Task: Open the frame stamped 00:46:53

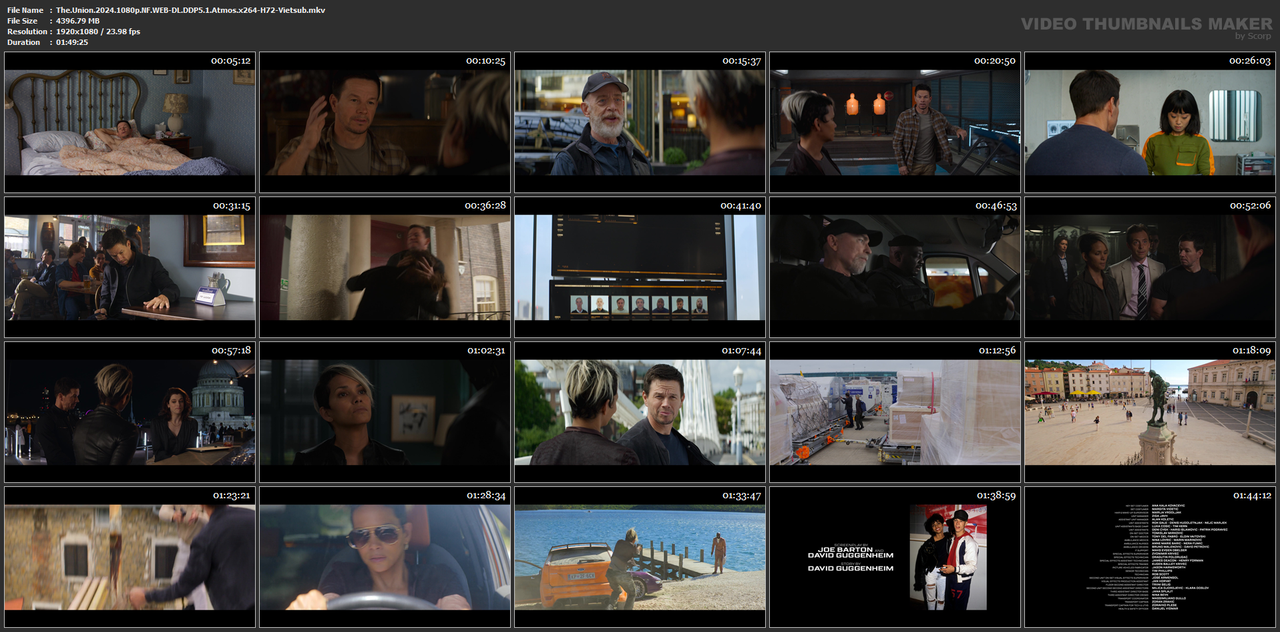Action: click(895, 267)
